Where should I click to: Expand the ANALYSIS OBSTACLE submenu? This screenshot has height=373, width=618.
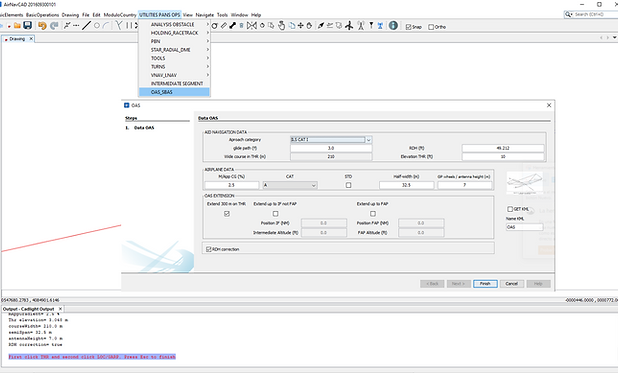(x=174, y=24)
